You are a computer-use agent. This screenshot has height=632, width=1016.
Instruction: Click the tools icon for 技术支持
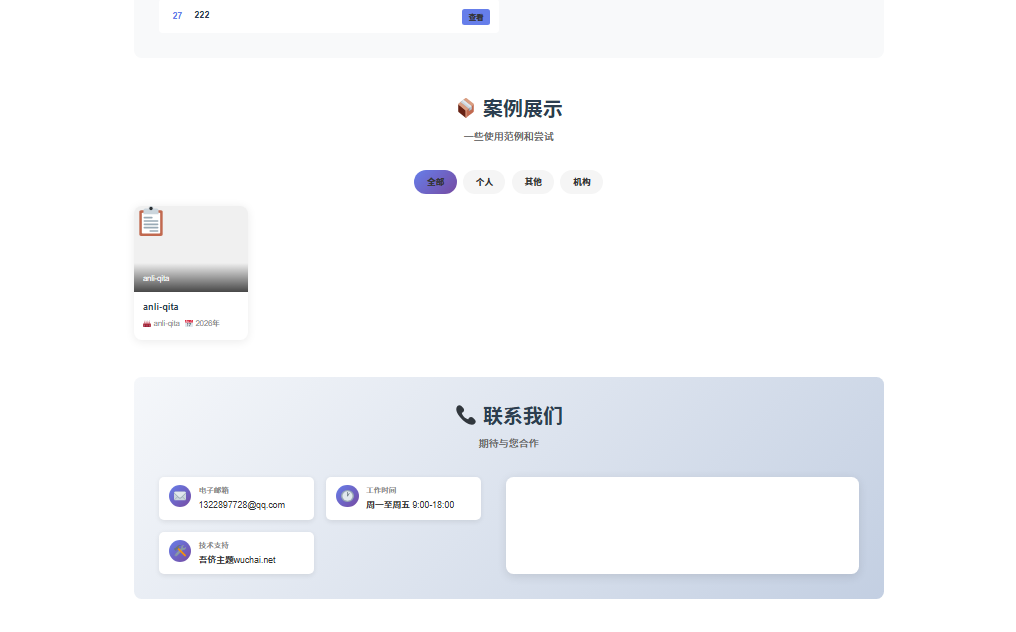coord(180,551)
